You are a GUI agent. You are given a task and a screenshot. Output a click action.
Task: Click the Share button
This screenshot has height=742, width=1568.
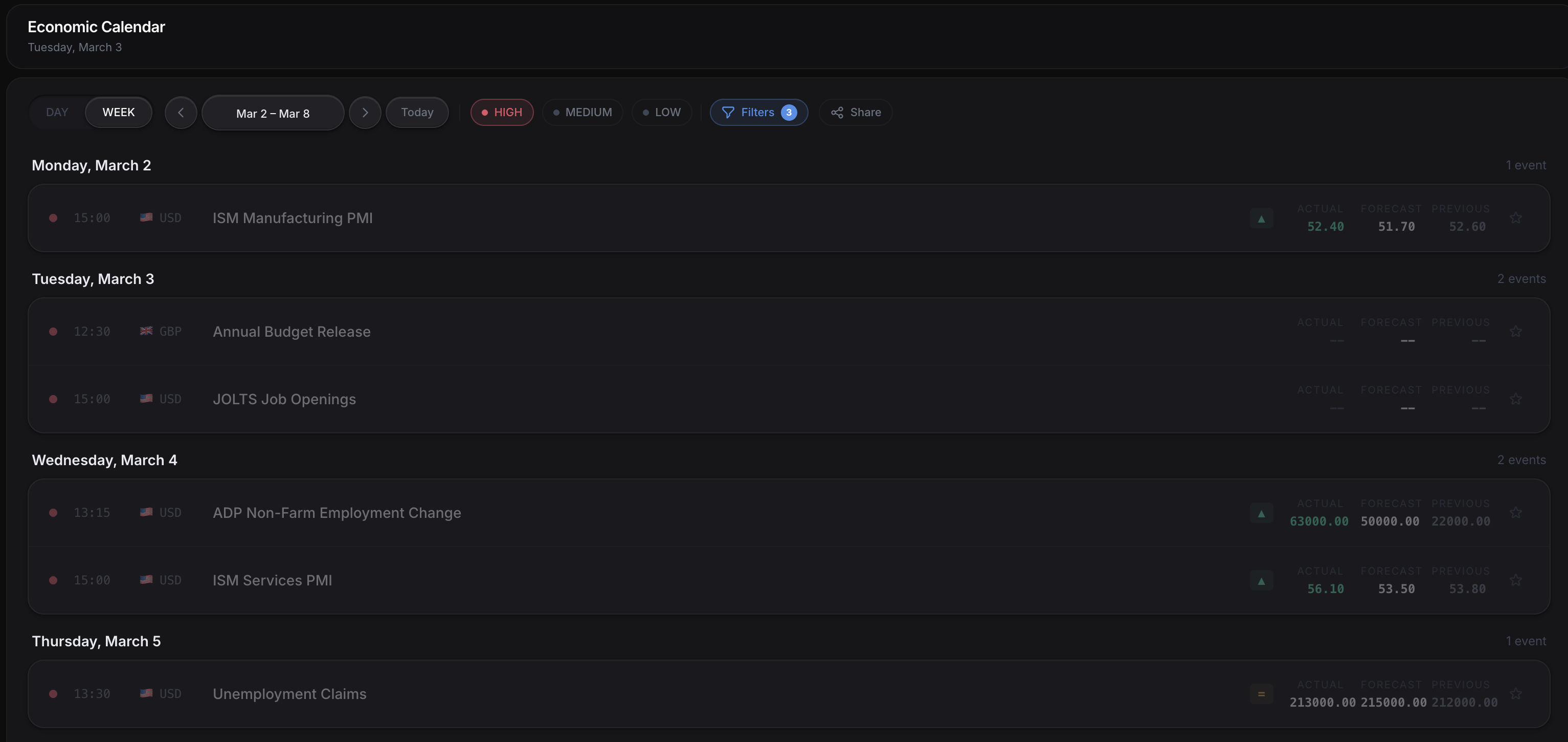click(855, 112)
